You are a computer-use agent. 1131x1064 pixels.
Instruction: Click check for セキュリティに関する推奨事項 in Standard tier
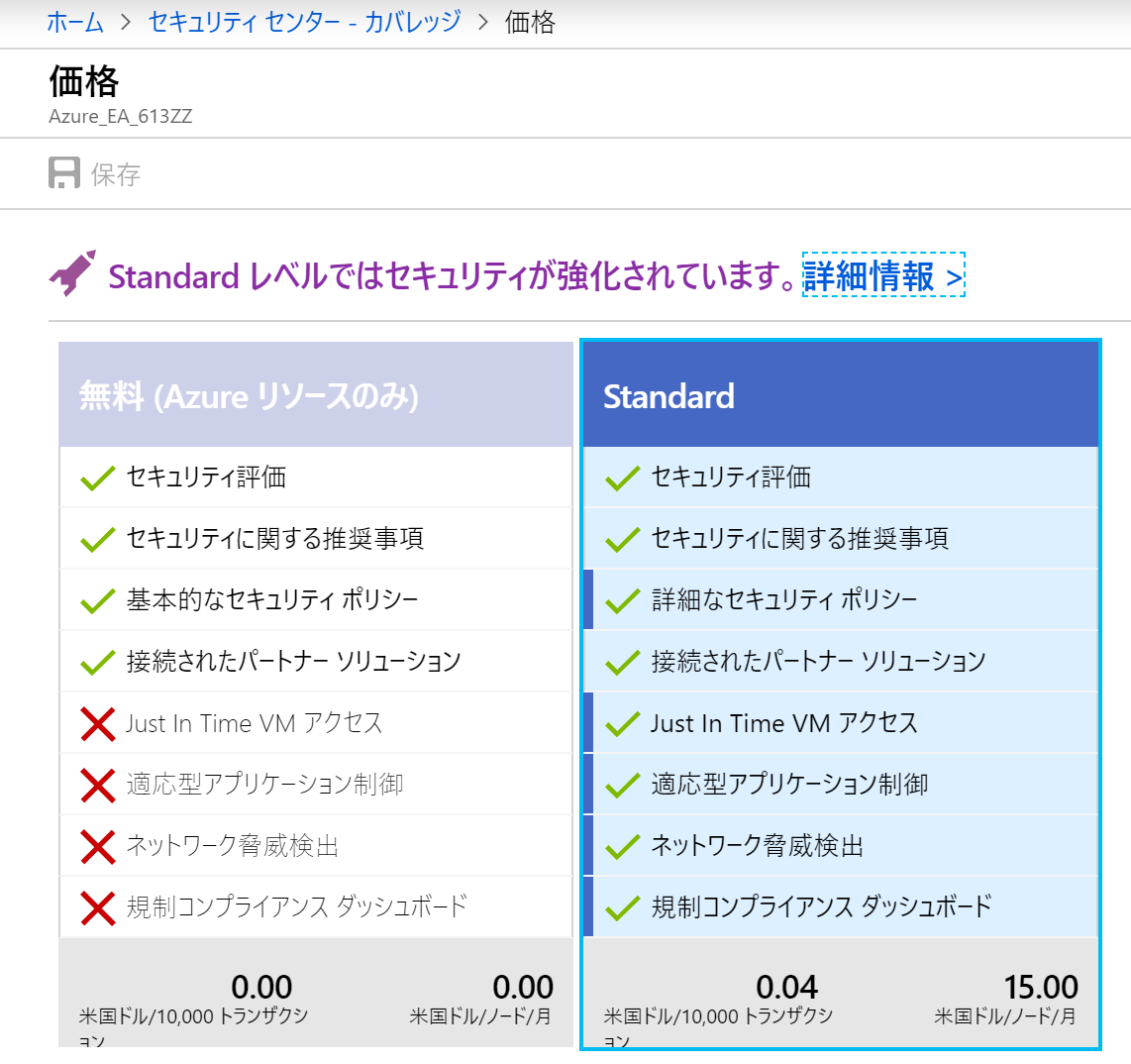pyautogui.click(x=623, y=539)
